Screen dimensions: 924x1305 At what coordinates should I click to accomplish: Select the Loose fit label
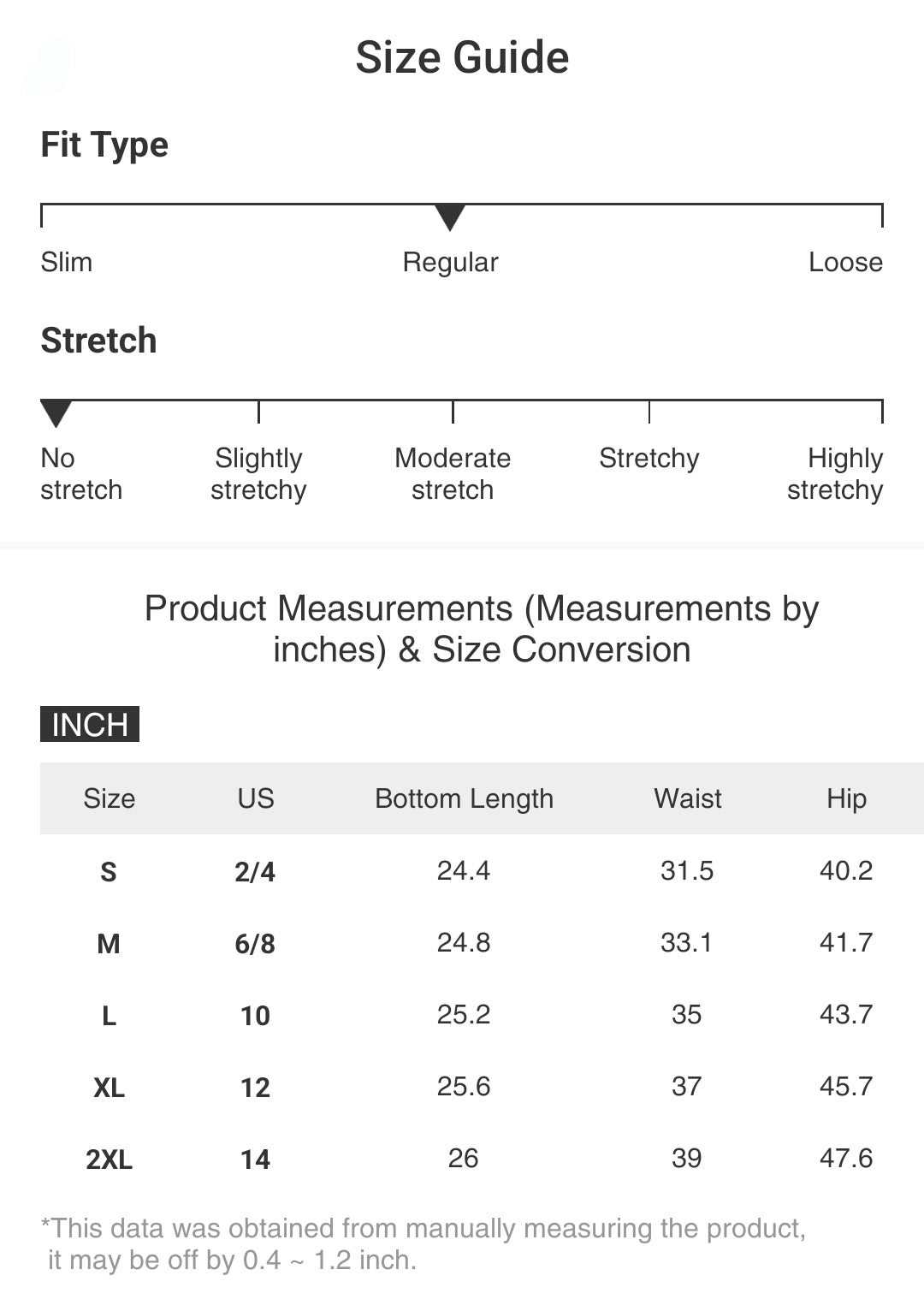pyautogui.click(x=845, y=262)
